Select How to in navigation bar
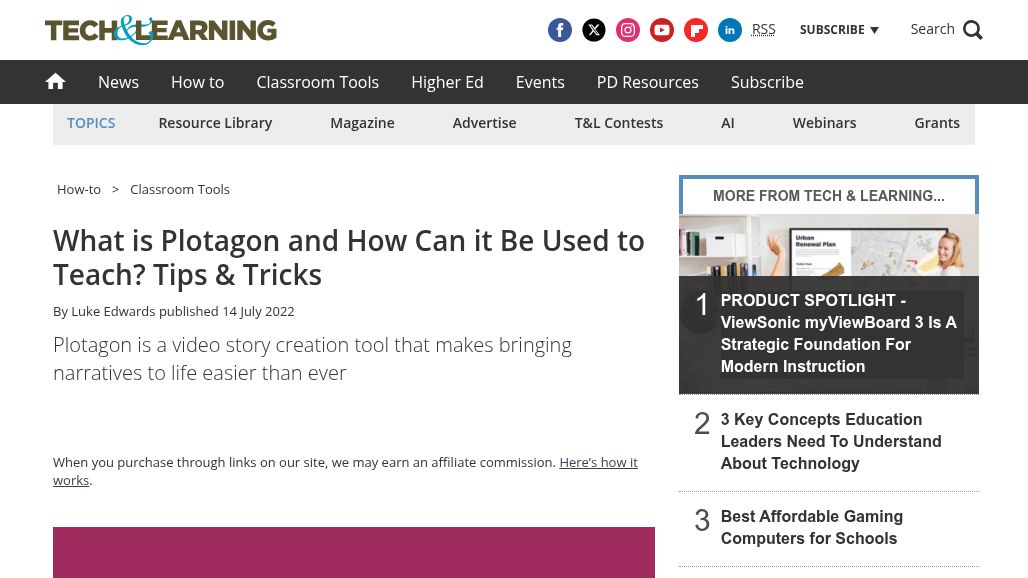 point(197,82)
